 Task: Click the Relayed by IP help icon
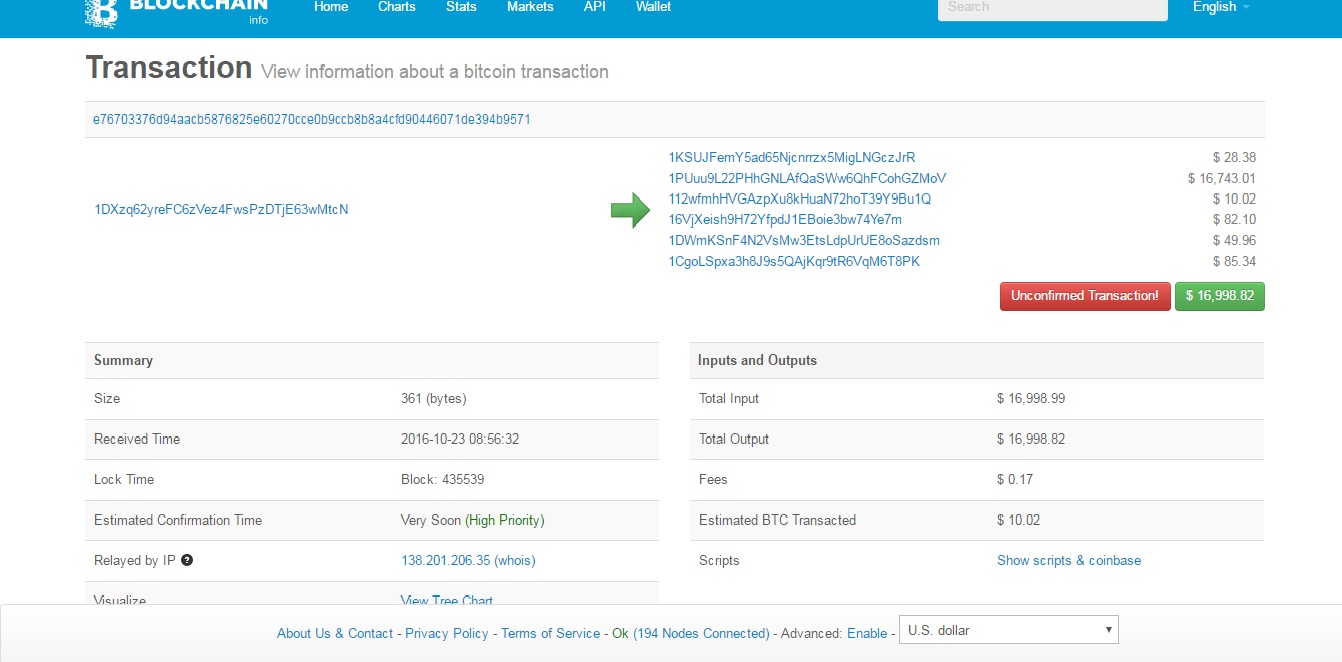187,560
